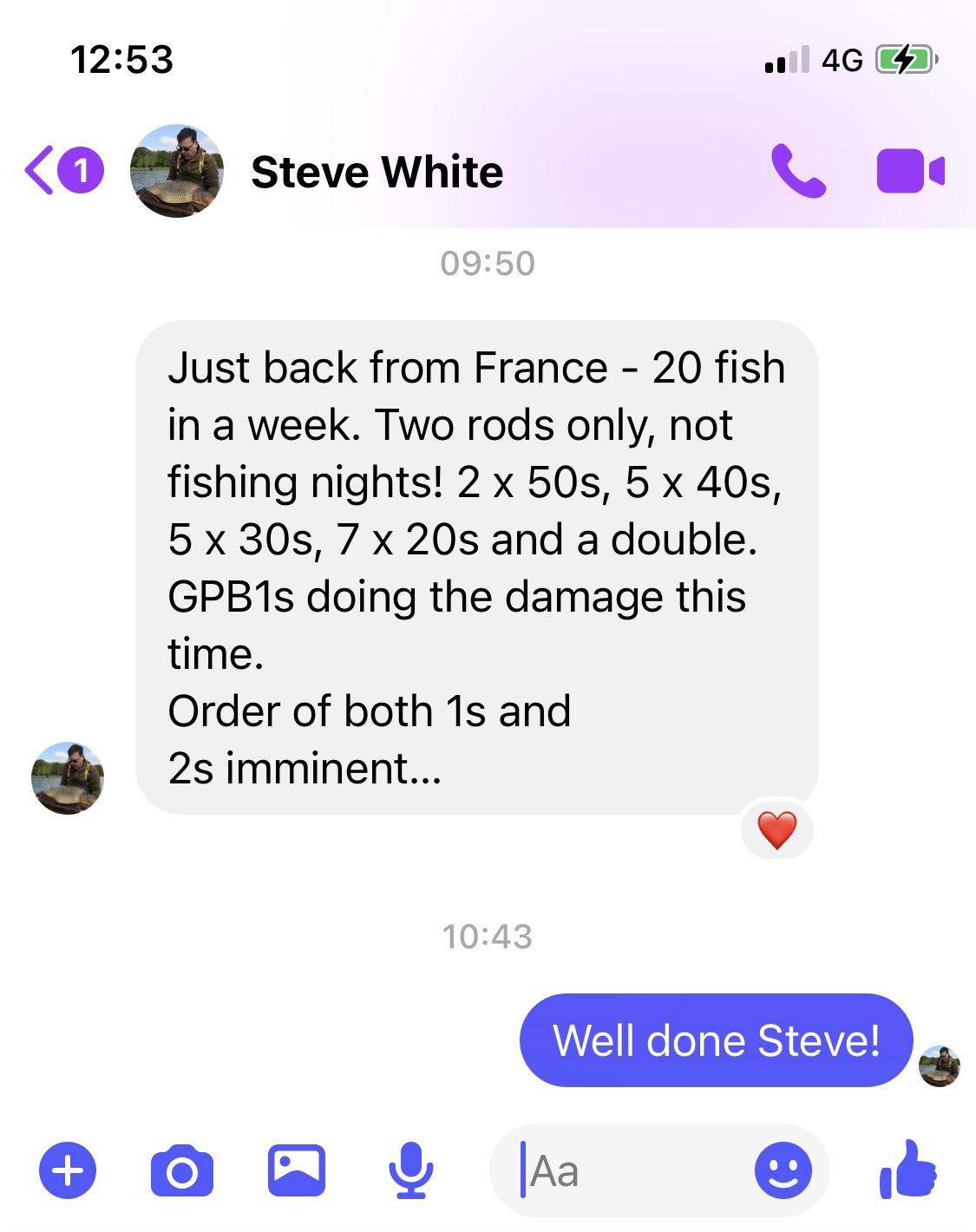Tap the back arrow to leave chat

click(39, 171)
